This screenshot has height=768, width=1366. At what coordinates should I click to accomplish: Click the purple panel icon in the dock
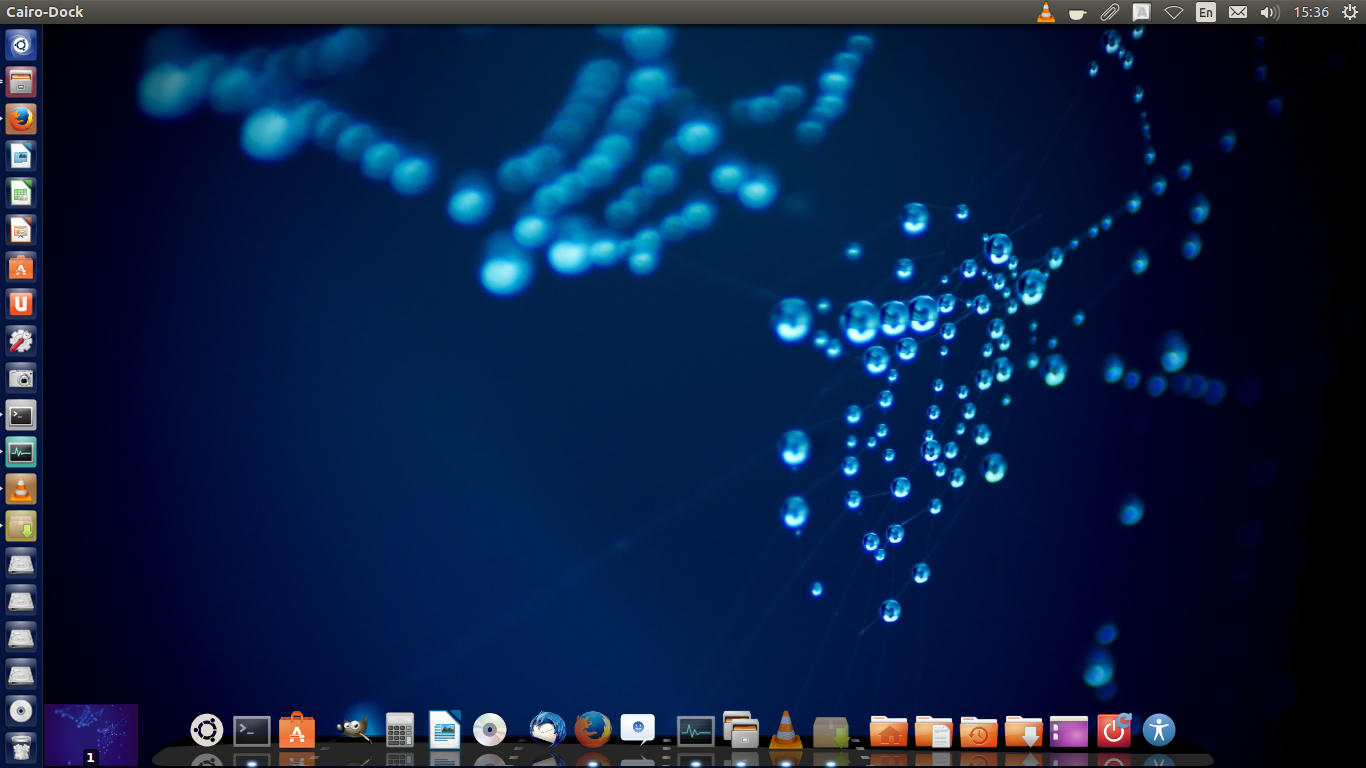click(x=1069, y=731)
